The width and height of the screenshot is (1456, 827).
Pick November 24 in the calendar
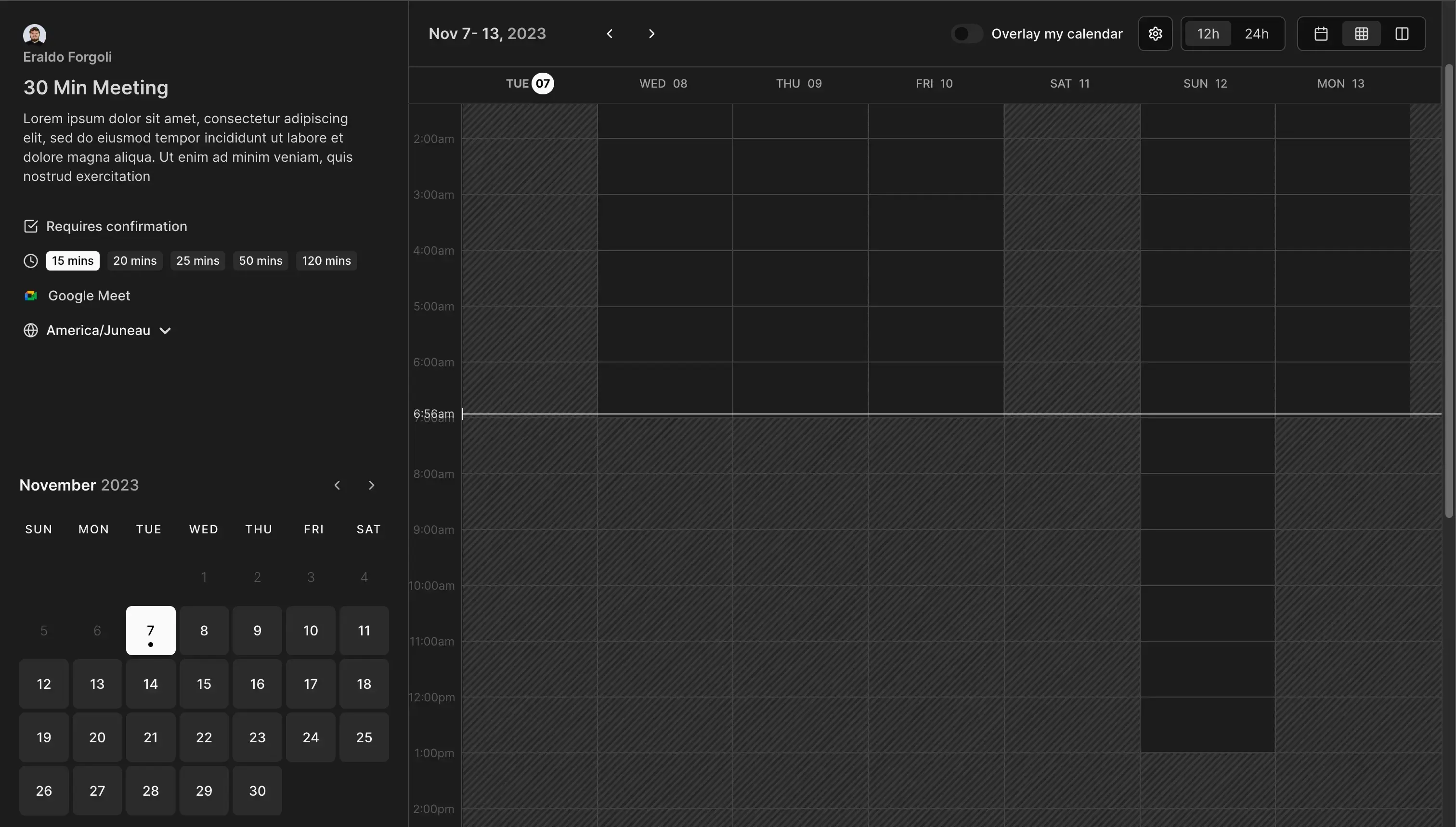(x=311, y=737)
